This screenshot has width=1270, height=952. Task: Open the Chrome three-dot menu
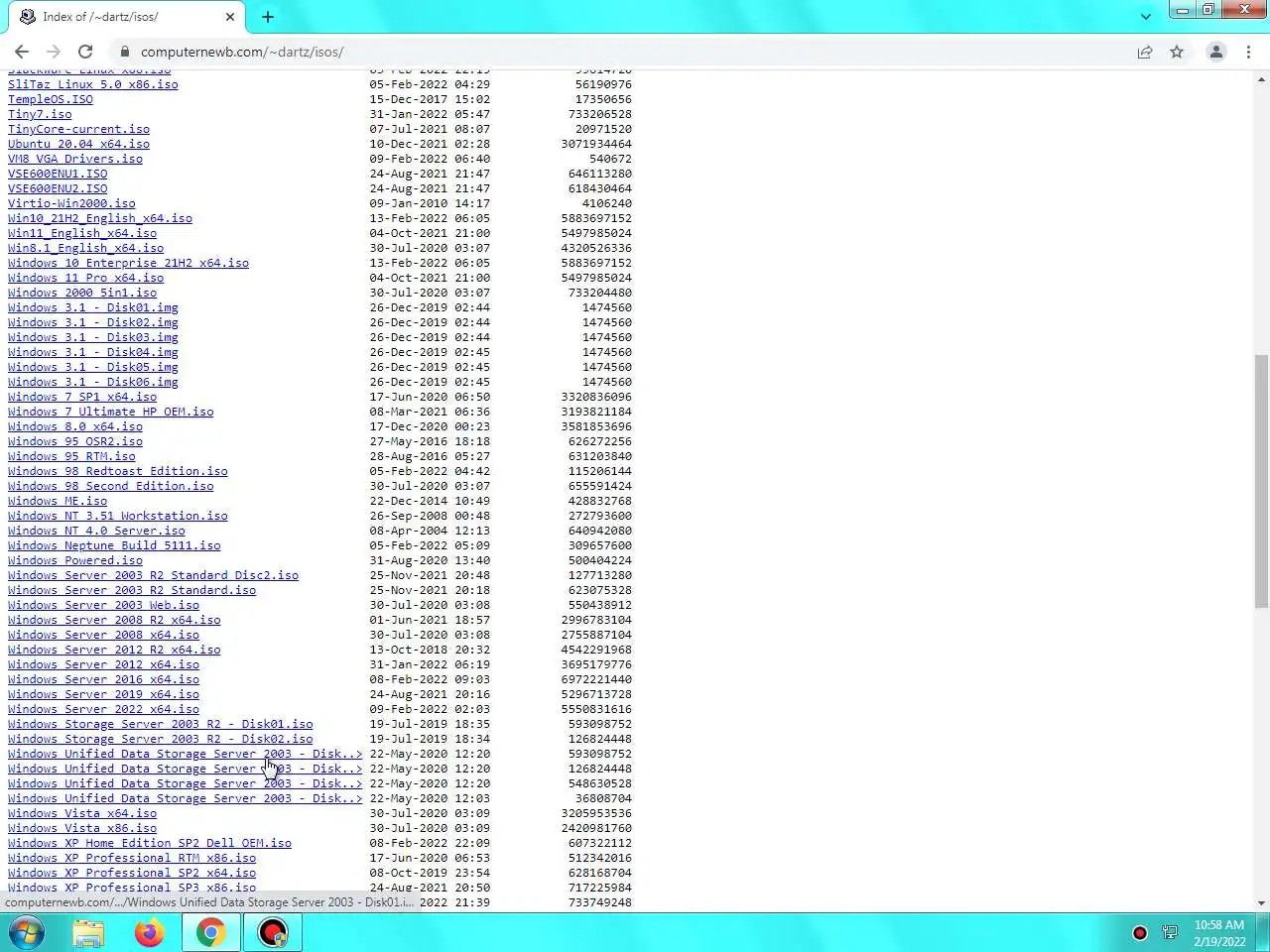coord(1248,52)
